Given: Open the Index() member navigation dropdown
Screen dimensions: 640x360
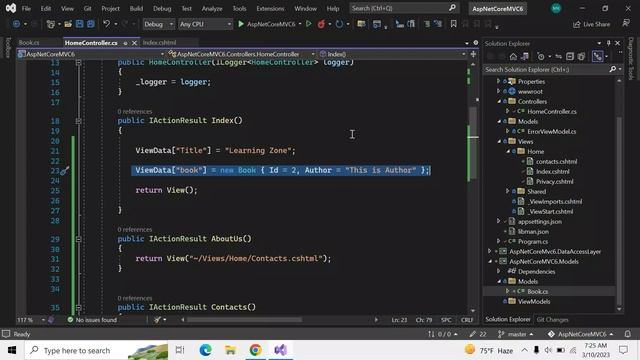Looking at the screenshot, I should [x=392, y=54].
